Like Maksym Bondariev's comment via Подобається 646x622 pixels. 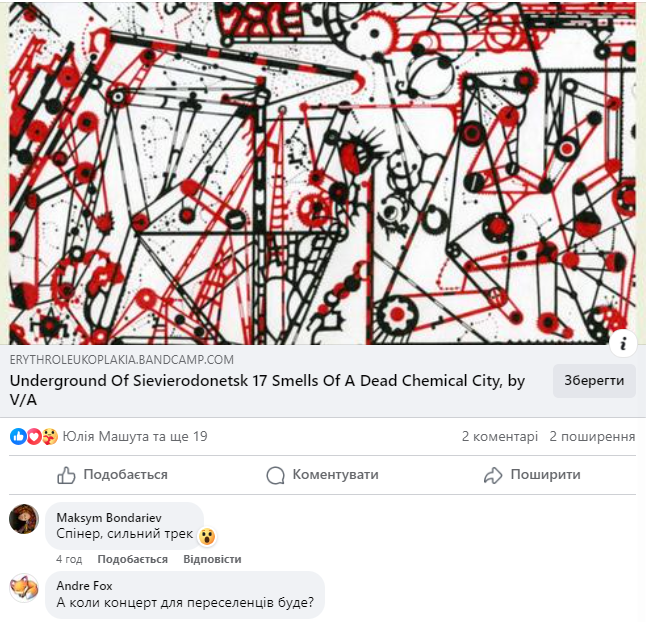133,559
